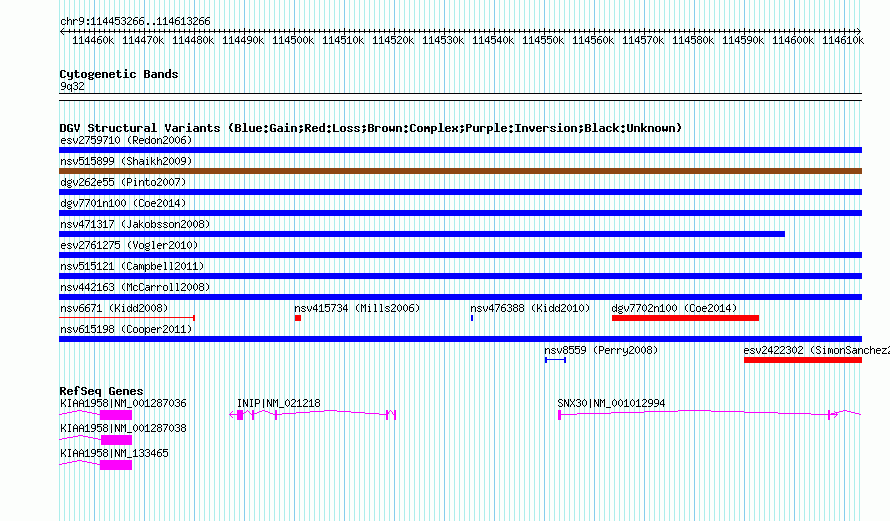Click the 114530k ruler tick label
Image resolution: width=890 pixels, height=521 pixels.
click(x=443, y=40)
